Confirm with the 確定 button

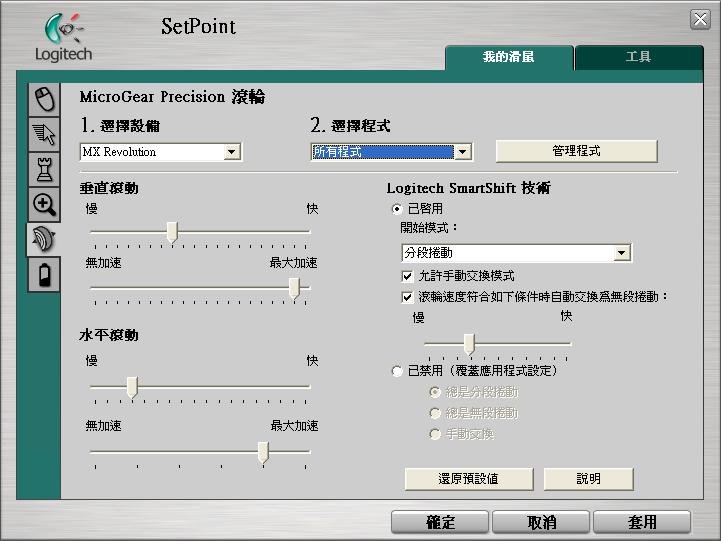[x=440, y=522]
